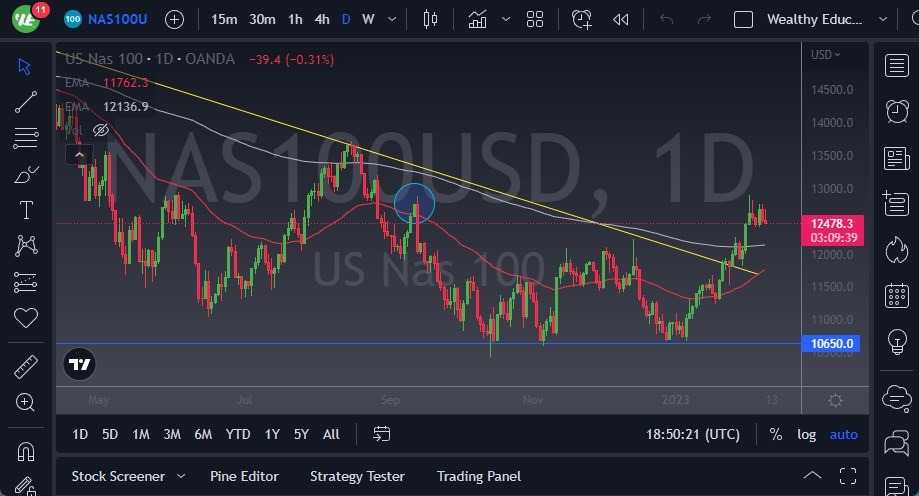This screenshot has height=496, width=919.
Task: Toggle log scale on the price axis
Action: pos(806,434)
